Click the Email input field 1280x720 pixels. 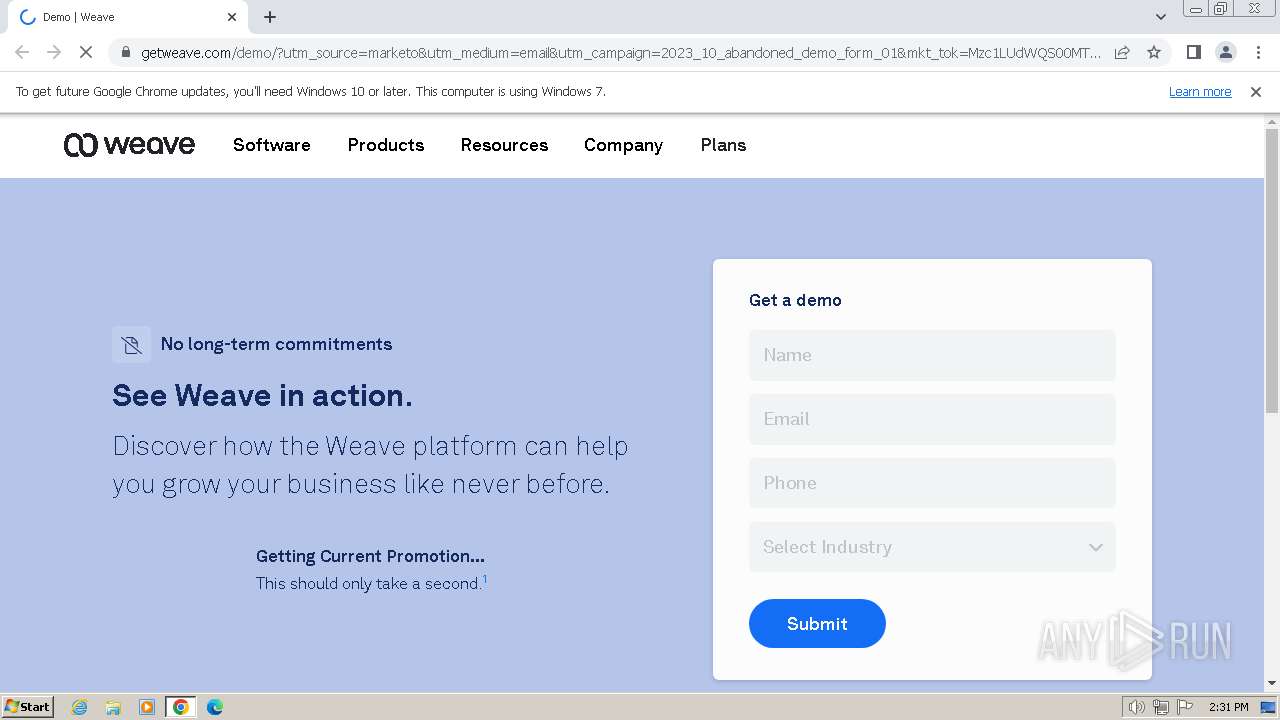coord(932,419)
